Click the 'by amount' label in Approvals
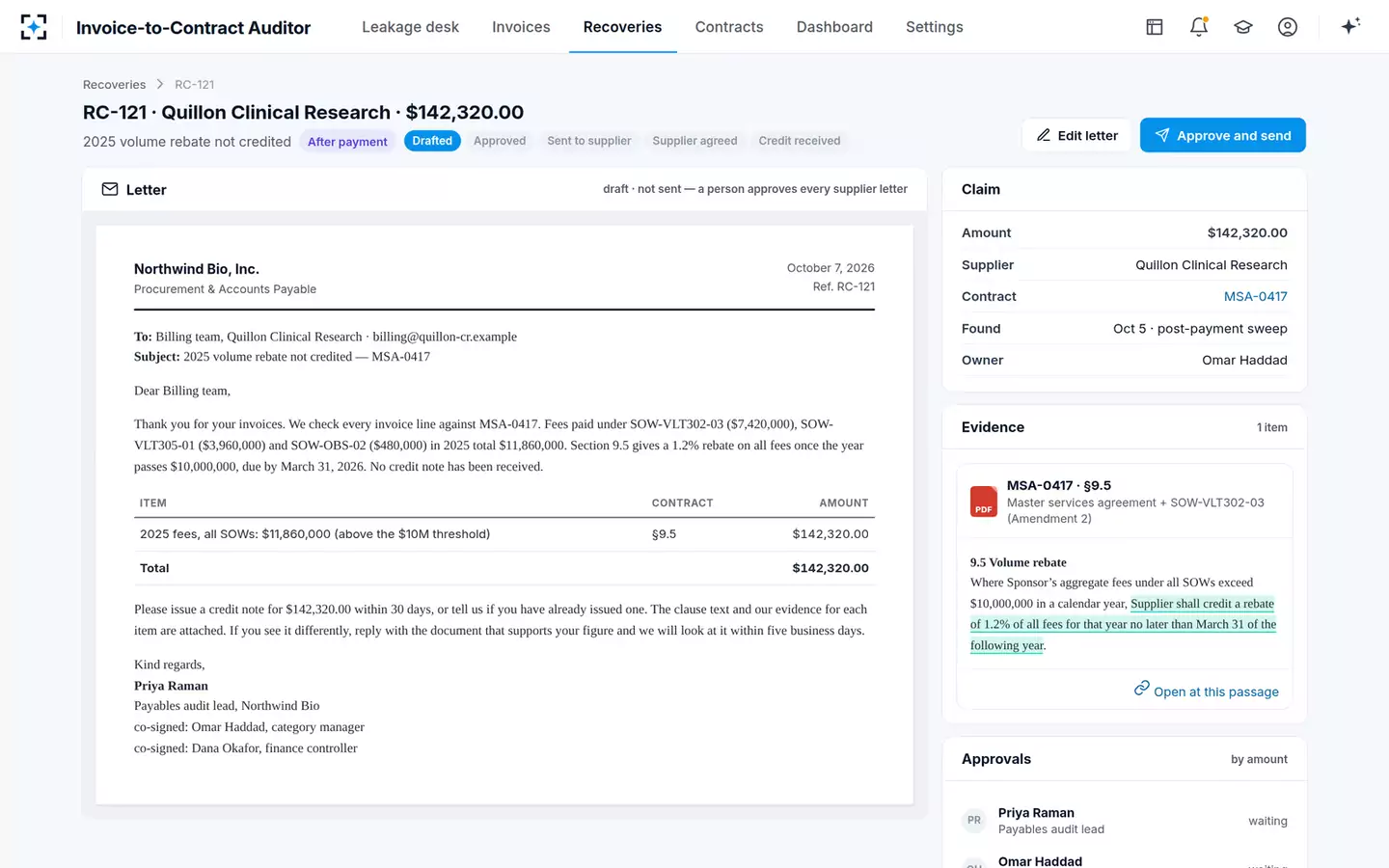The width and height of the screenshot is (1389, 868). coord(1259,759)
